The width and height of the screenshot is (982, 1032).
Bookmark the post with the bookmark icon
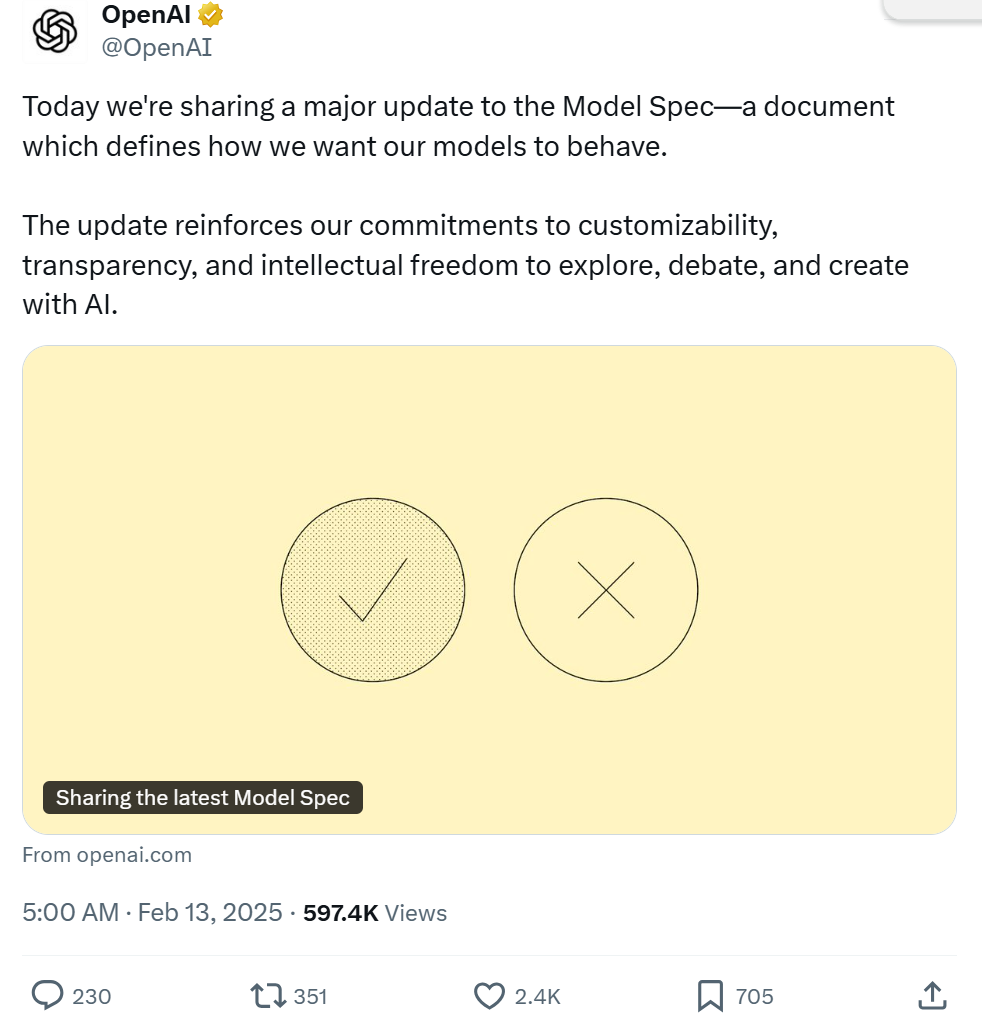click(x=709, y=995)
